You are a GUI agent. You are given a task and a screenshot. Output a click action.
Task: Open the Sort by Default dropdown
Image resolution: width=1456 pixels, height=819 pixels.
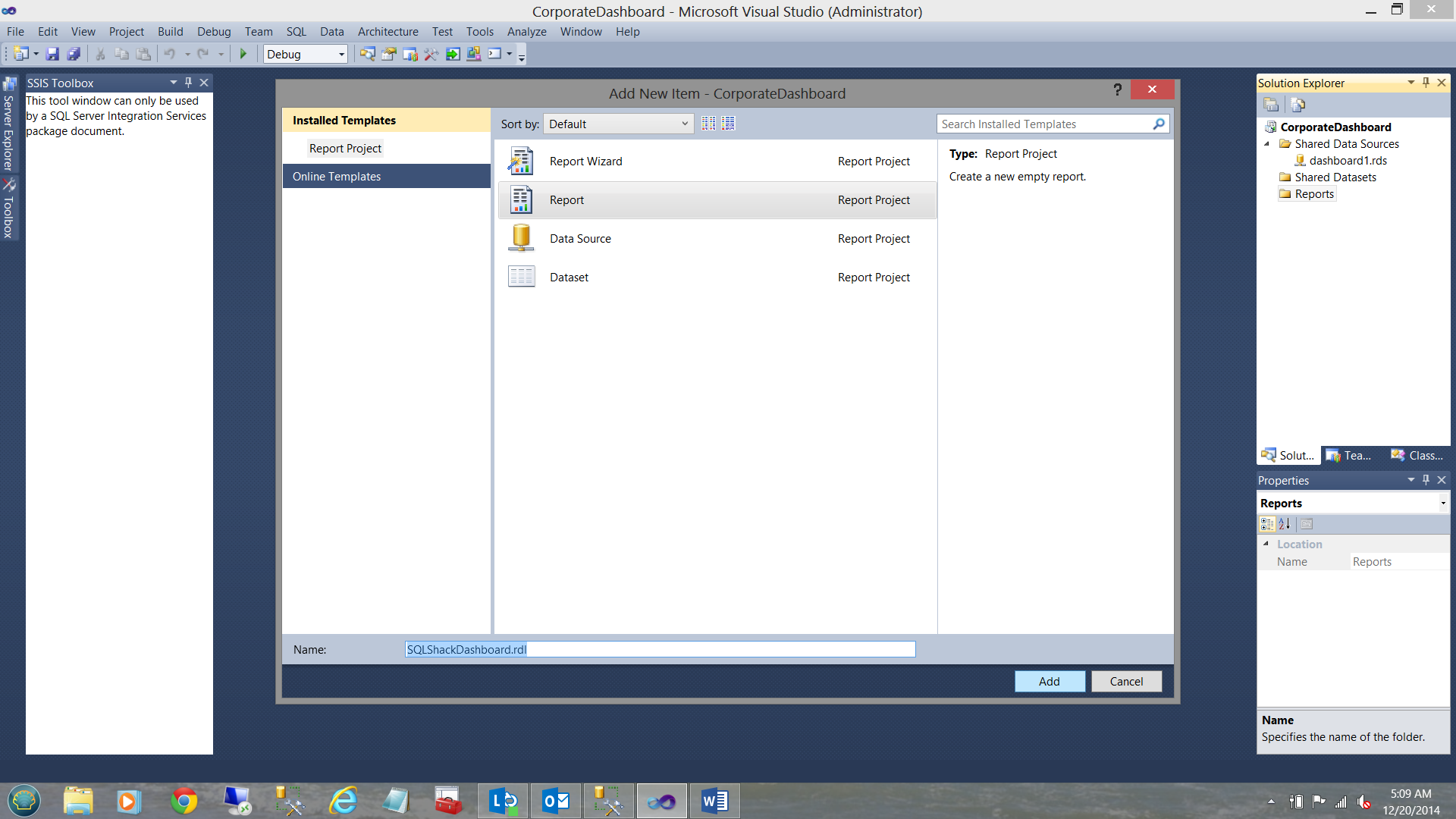(x=618, y=124)
